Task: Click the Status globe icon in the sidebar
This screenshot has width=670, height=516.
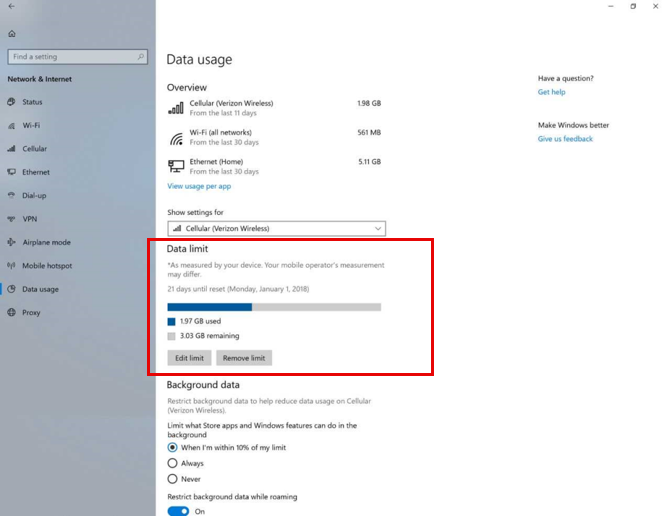Action: (12, 102)
